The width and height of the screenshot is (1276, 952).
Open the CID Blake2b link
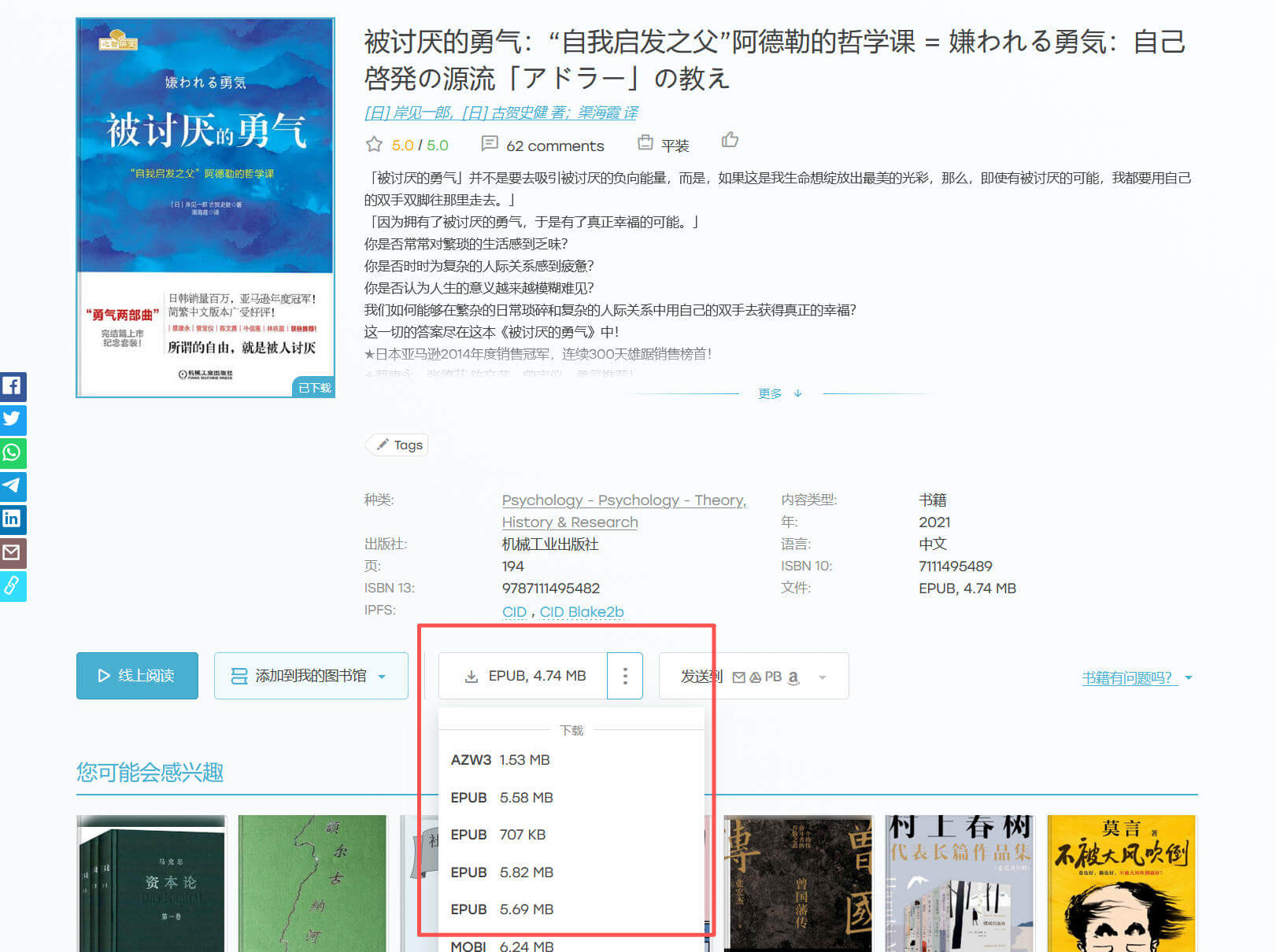(x=582, y=611)
